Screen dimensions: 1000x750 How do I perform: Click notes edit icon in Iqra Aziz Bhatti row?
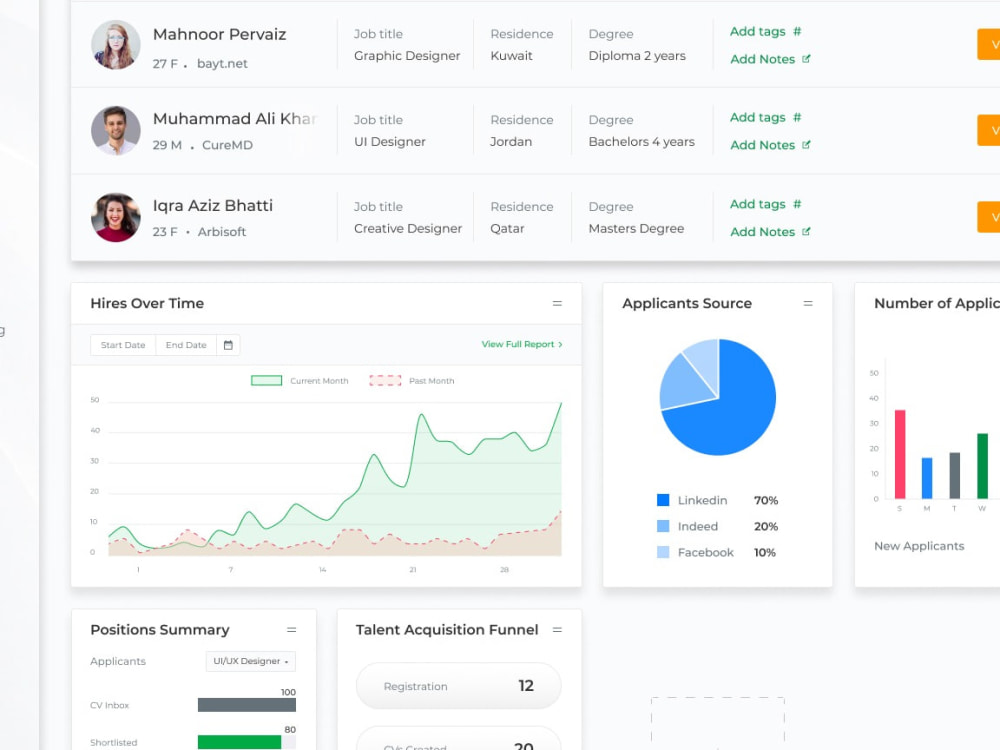pos(806,232)
